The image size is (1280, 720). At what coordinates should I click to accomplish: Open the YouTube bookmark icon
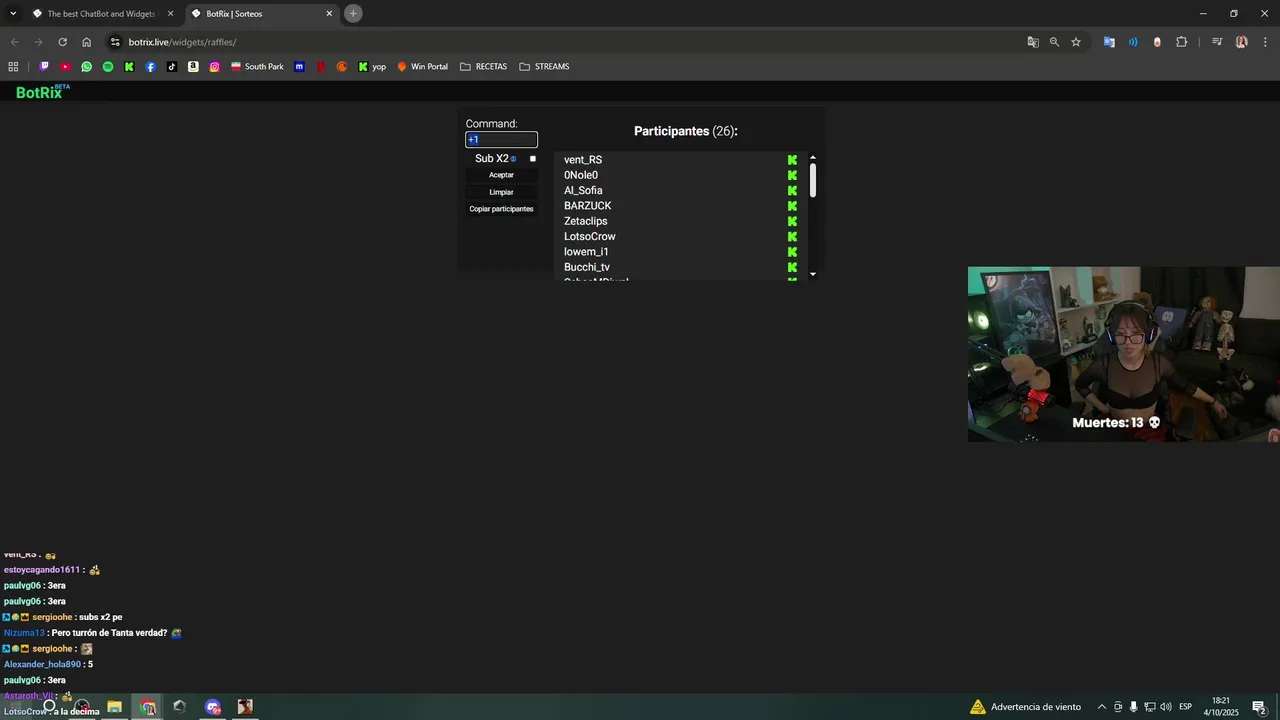point(65,67)
